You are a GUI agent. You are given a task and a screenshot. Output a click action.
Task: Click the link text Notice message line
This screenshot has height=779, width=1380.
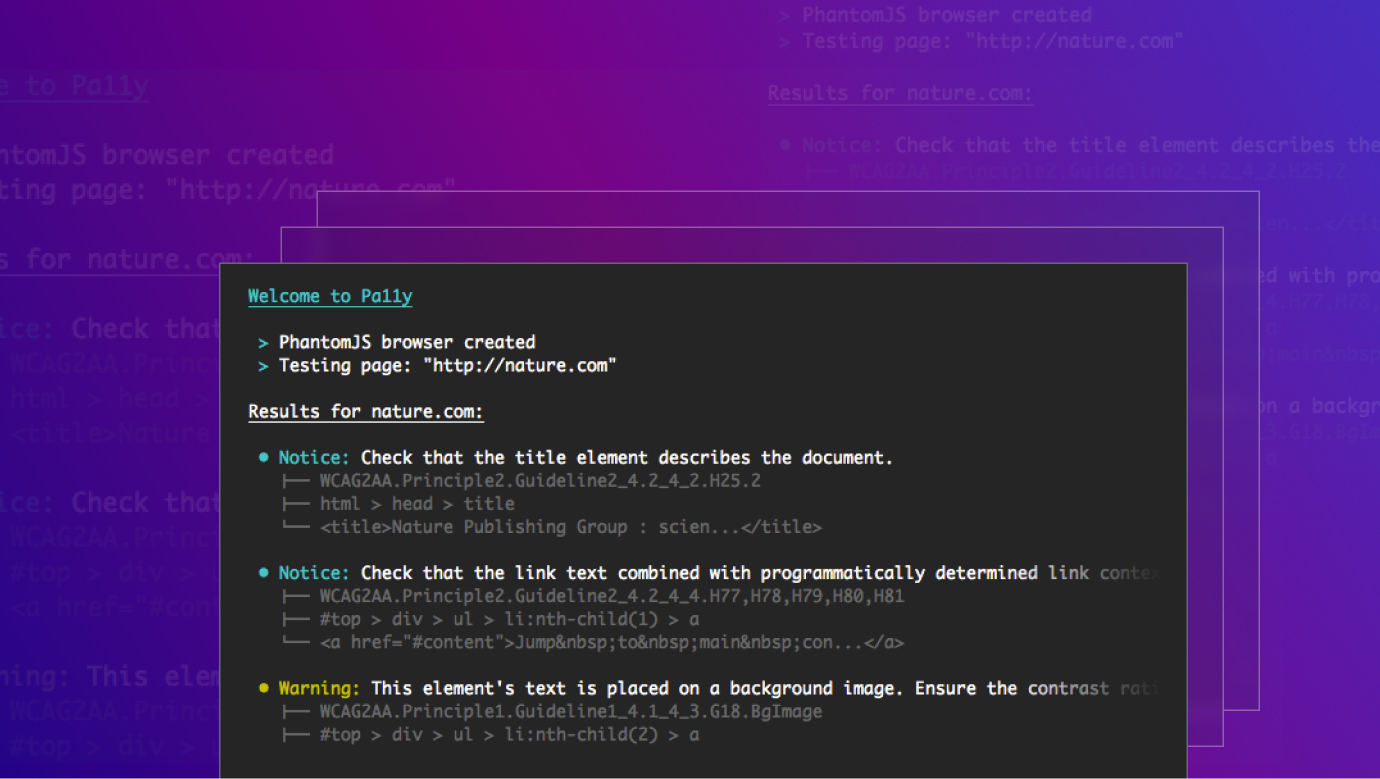[718, 573]
